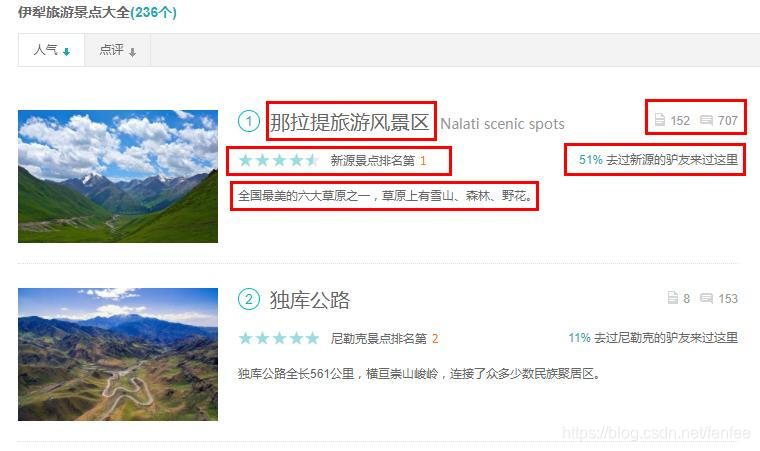
Task: Click 尼勒克景点排名第 2 ranking text
Action: (384, 338)
